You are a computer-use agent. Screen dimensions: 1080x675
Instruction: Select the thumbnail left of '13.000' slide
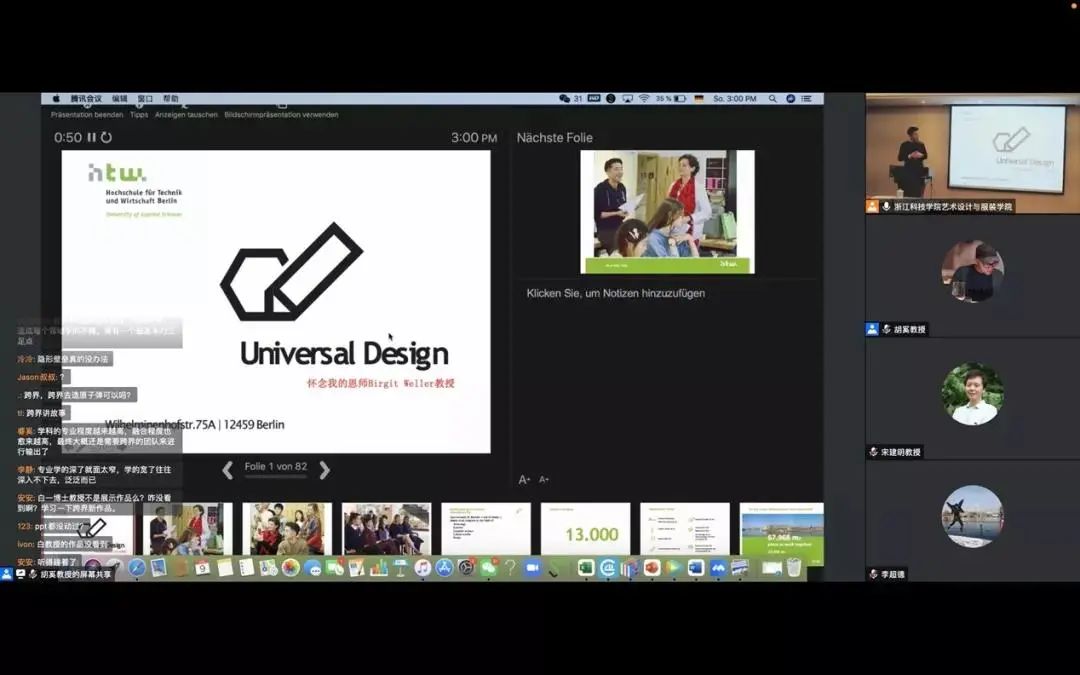pyautogui.click(x=486, y=529)
